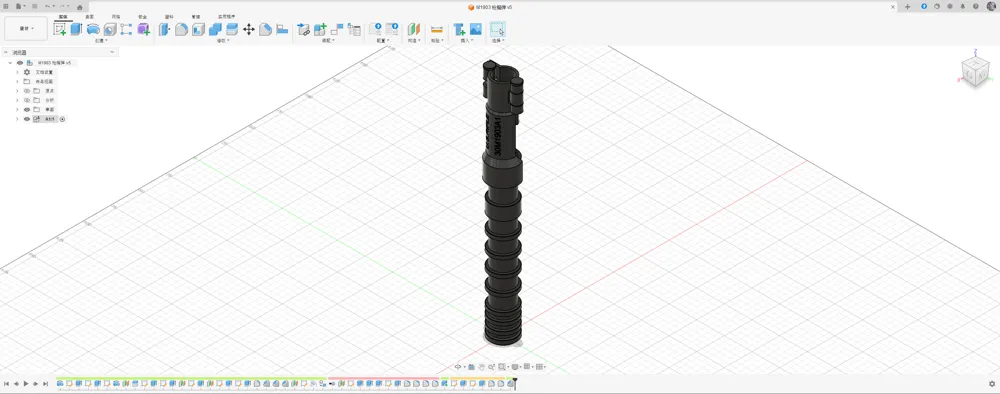
Task: Select the Create Sketch tool
Action: pos(60,29)
